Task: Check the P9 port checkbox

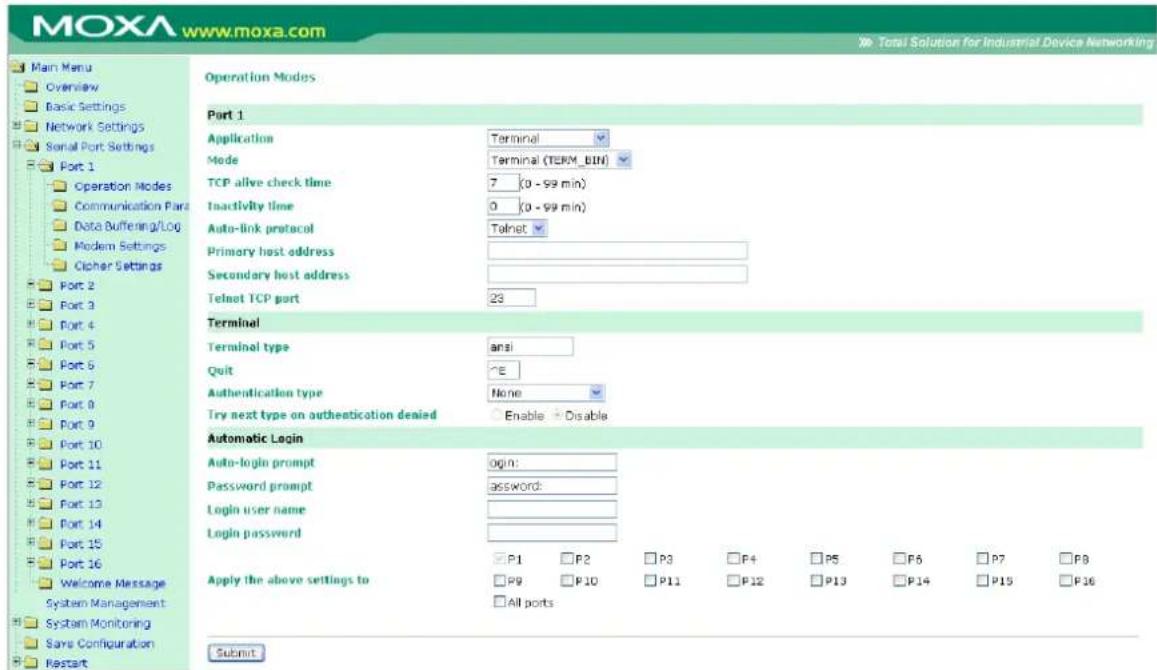Action: [500, 581]
